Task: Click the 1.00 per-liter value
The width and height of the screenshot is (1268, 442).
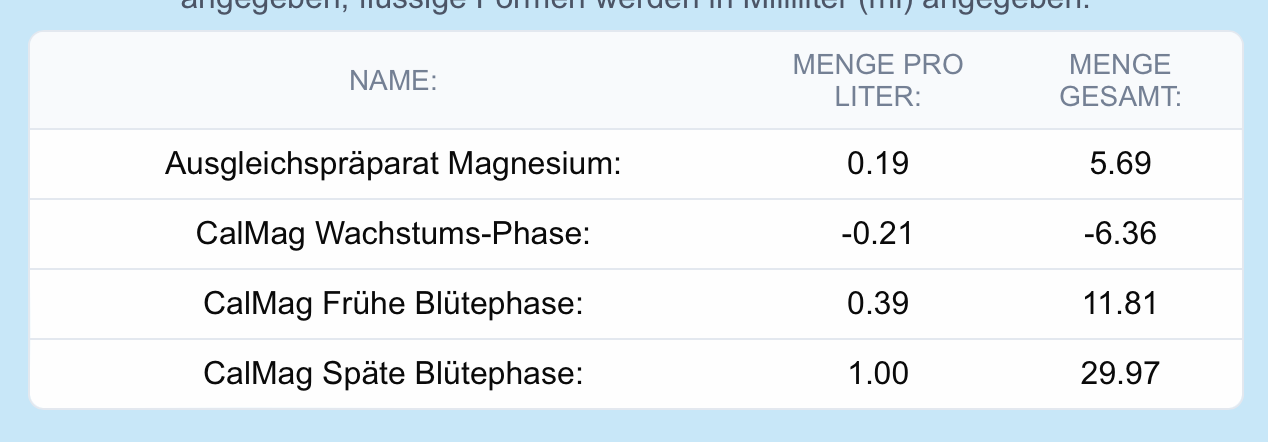Action: click(x=877, y=374)
